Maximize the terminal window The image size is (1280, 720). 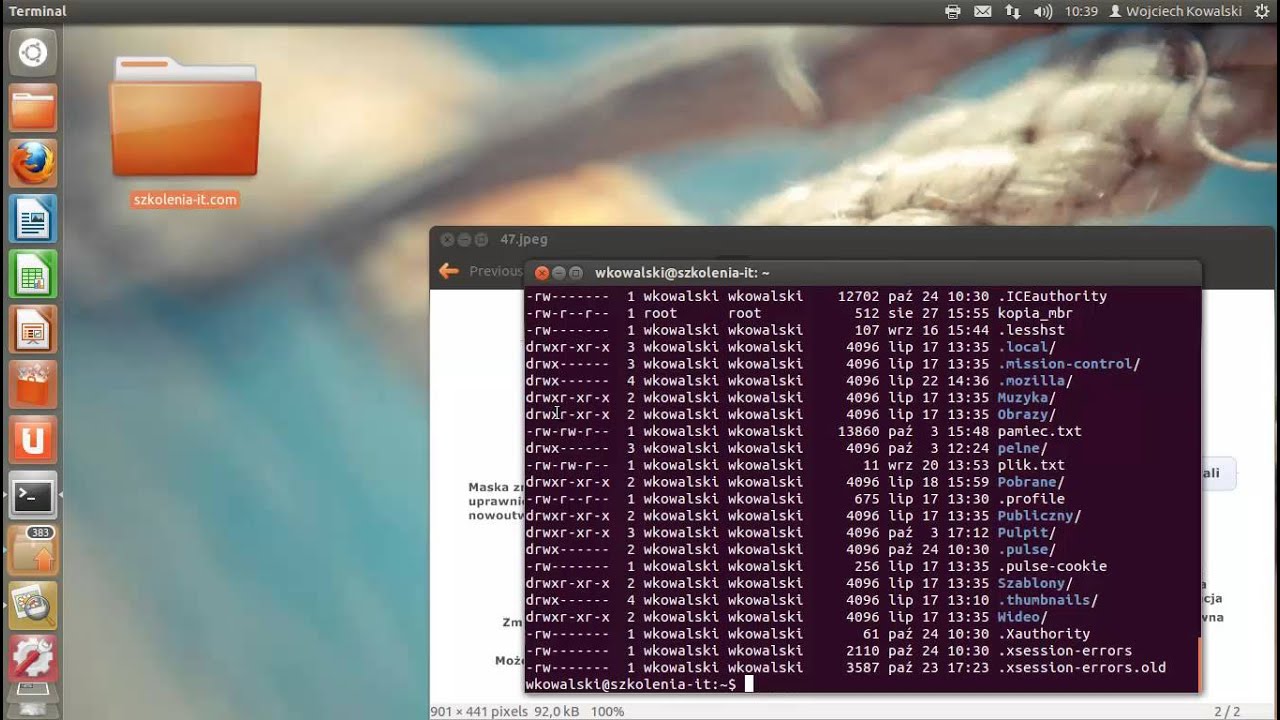[x=576, y=272]
